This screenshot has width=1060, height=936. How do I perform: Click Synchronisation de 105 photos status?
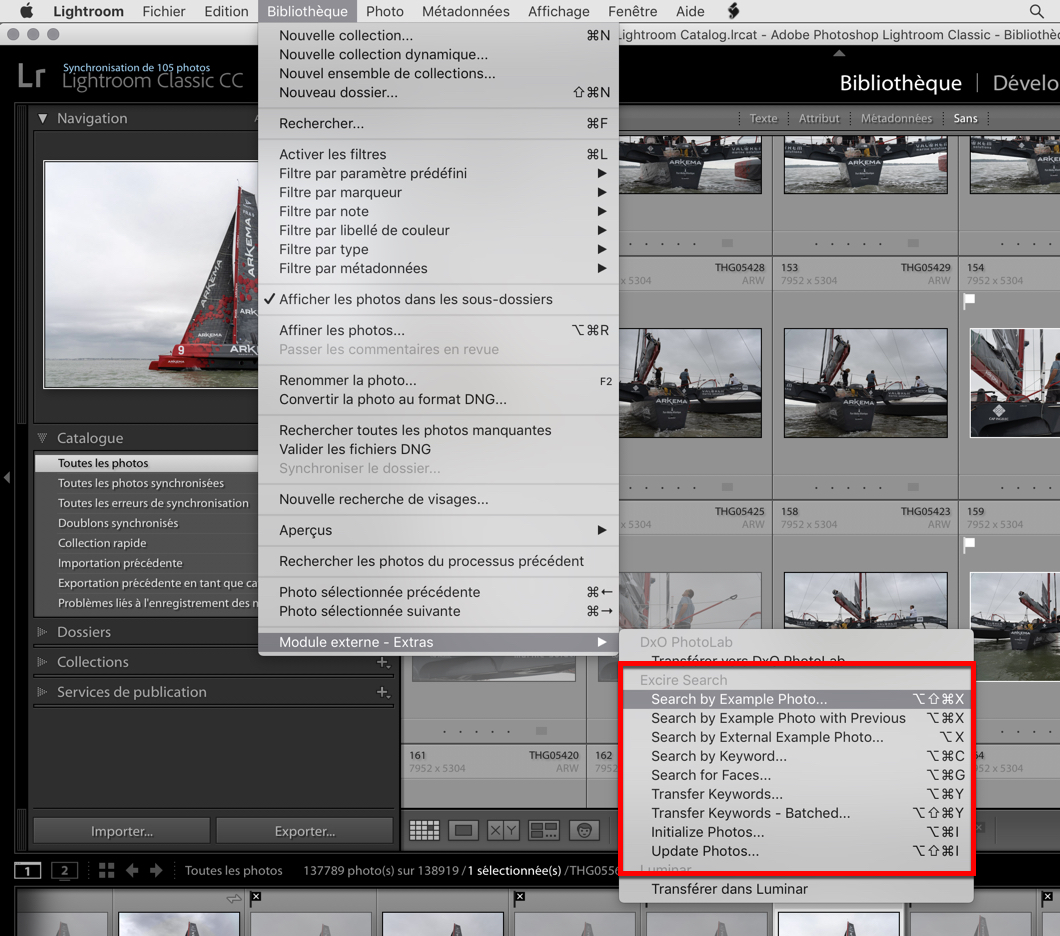(137, 68)
